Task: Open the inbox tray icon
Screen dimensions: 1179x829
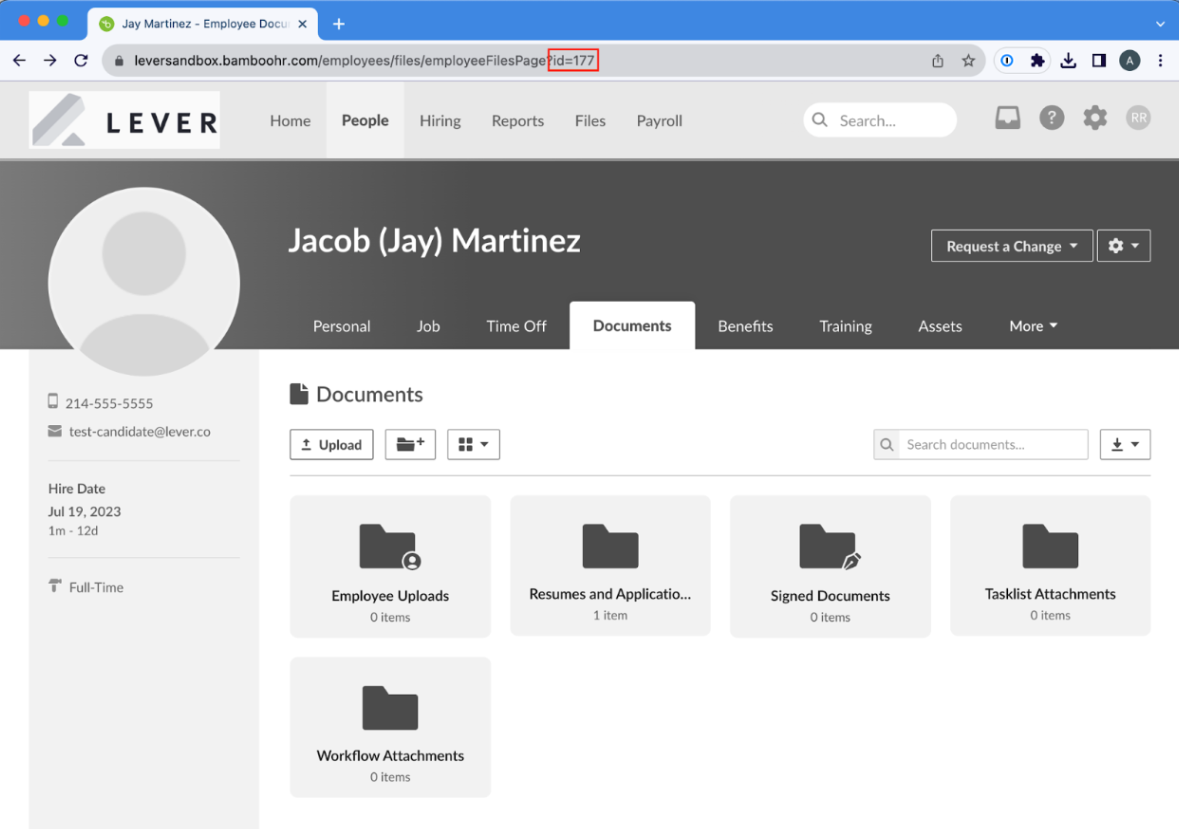Action: [x=1008, y=118]
